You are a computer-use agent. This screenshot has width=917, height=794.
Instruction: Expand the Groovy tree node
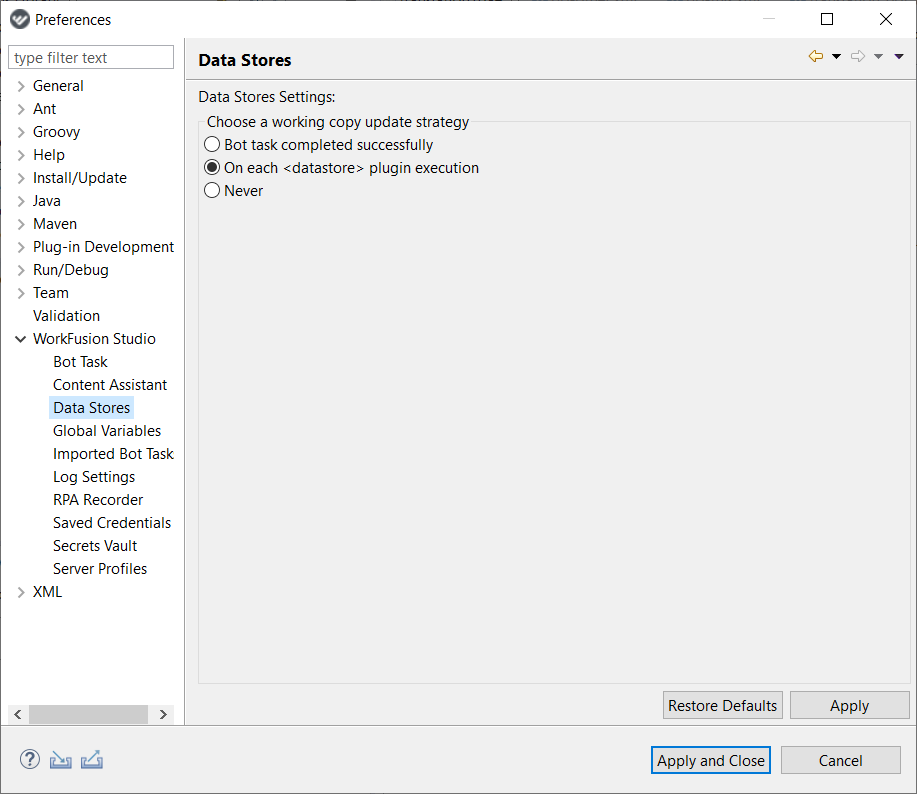point(21,132)
